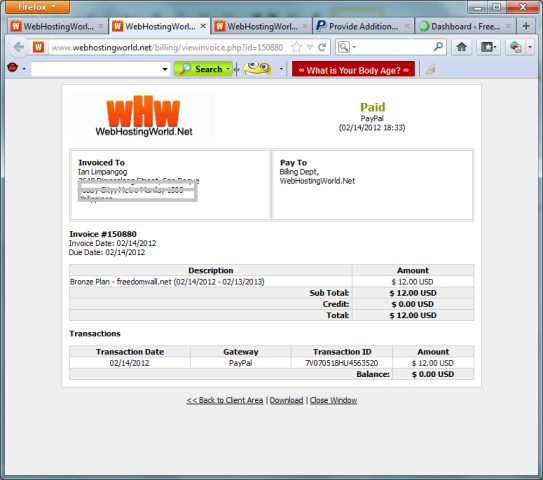Open a new tab with the plus button
Screen dimensions: 543x480
coord(526,26)
